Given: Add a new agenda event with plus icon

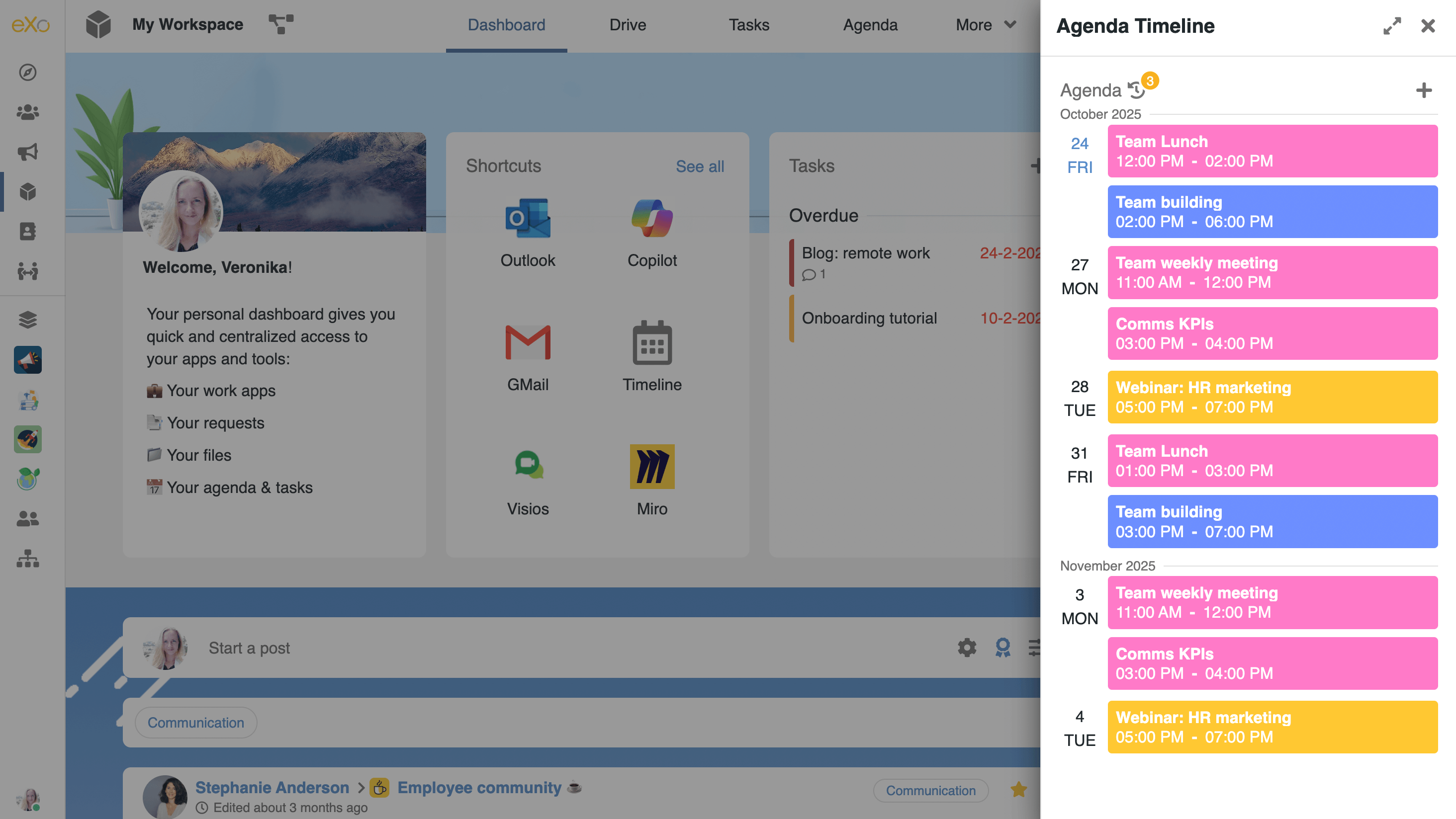Looking at the screenshot, I should coord(1424,90).
